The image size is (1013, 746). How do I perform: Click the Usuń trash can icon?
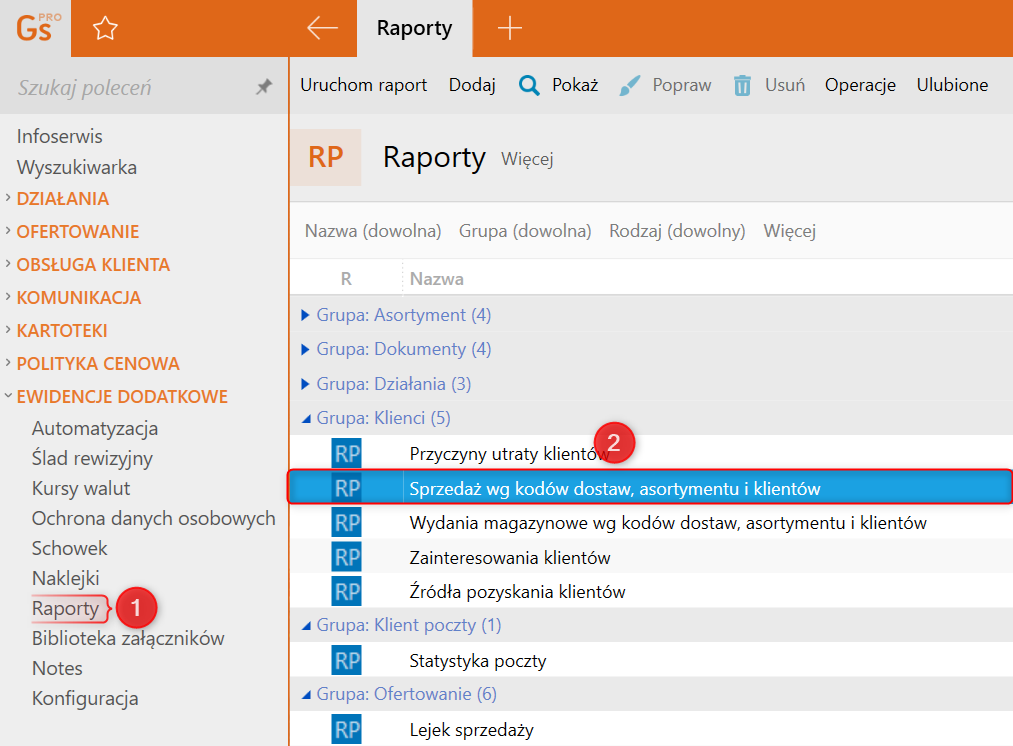742,85
